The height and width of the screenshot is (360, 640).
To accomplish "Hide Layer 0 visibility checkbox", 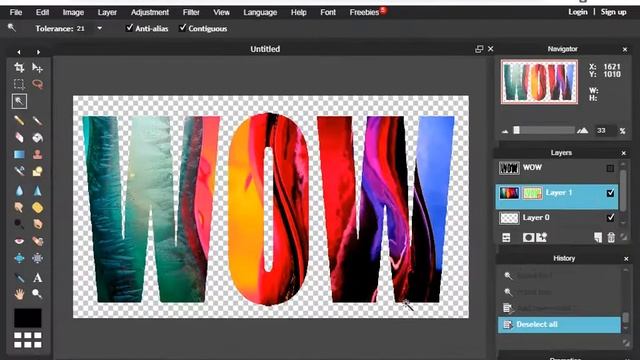I will [611, 218].
